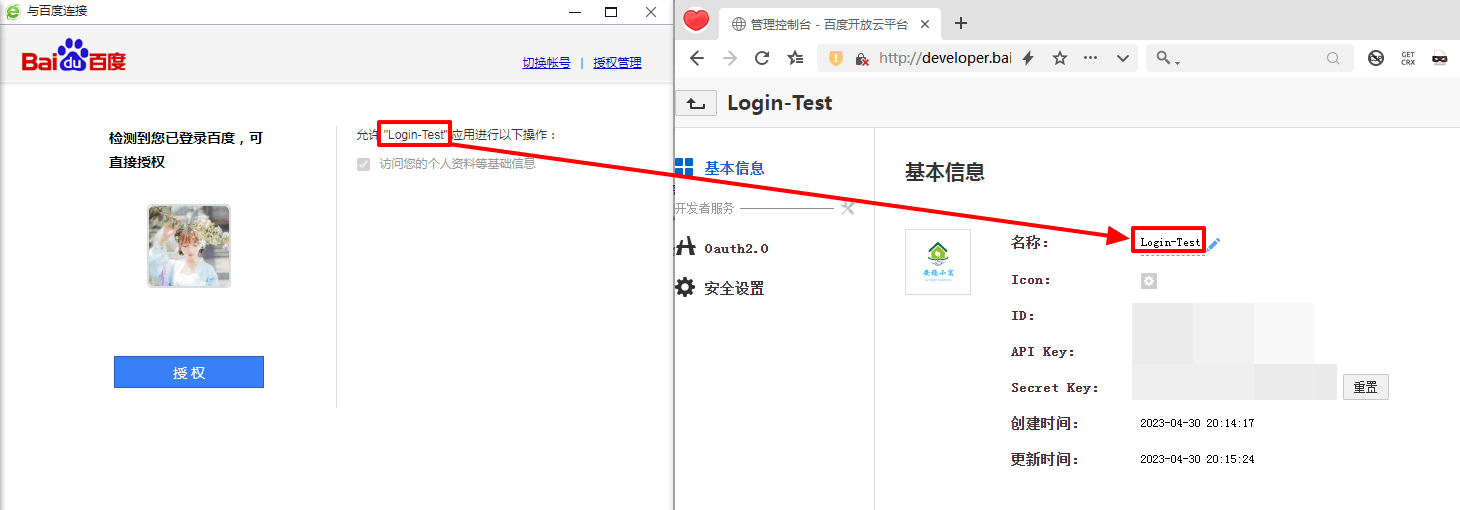Click the 更新时间: label
The width and height of the screenshot is (1460, 510).
[1045, 459]
